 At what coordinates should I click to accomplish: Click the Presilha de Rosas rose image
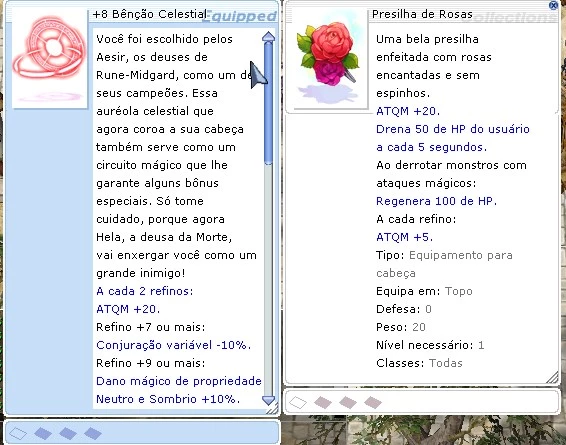(x=328, y=60)
